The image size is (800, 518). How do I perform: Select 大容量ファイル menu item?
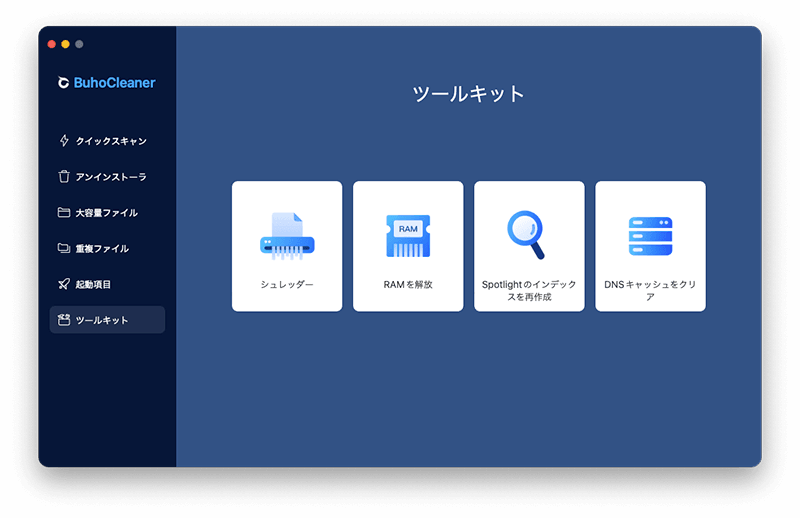[x=107, y=212]
